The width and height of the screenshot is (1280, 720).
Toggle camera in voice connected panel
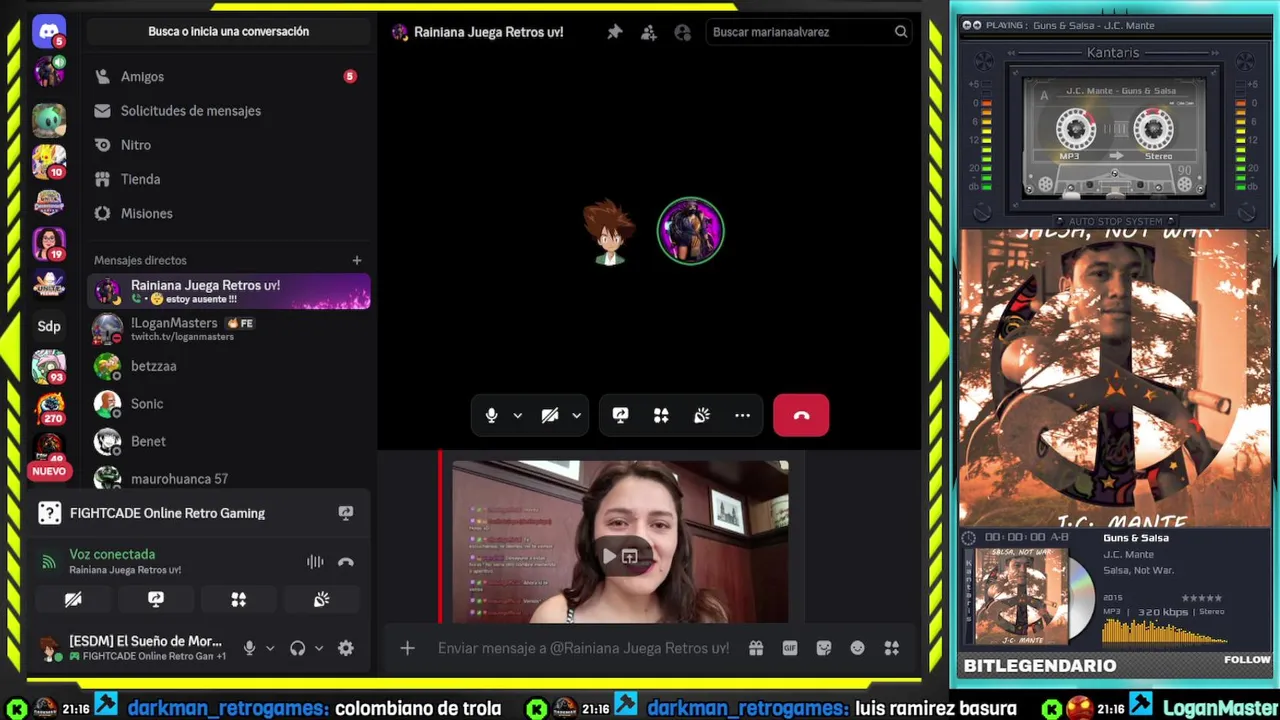[x=73, y=599]
